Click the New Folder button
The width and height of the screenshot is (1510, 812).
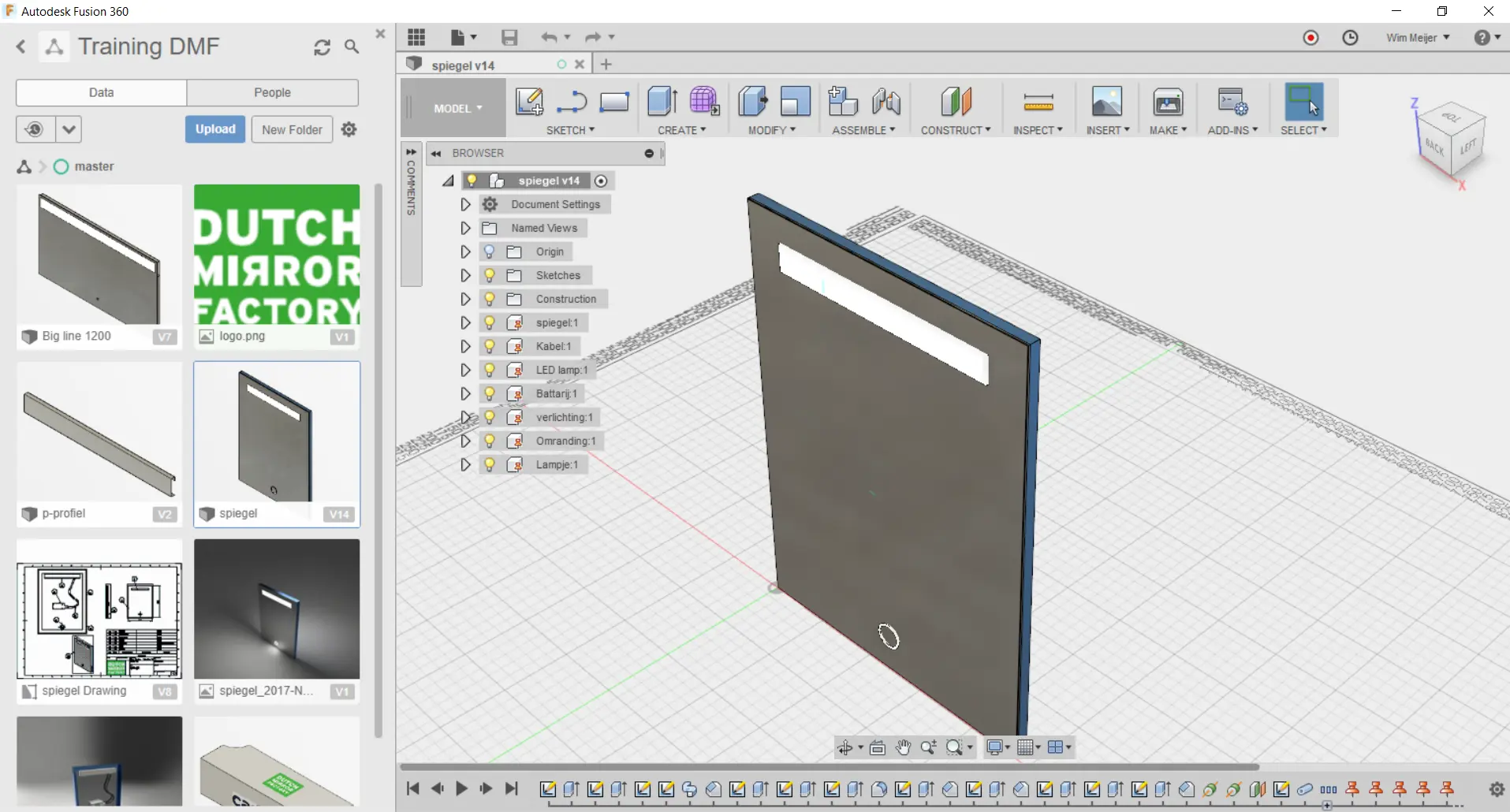tap(292, 129)
